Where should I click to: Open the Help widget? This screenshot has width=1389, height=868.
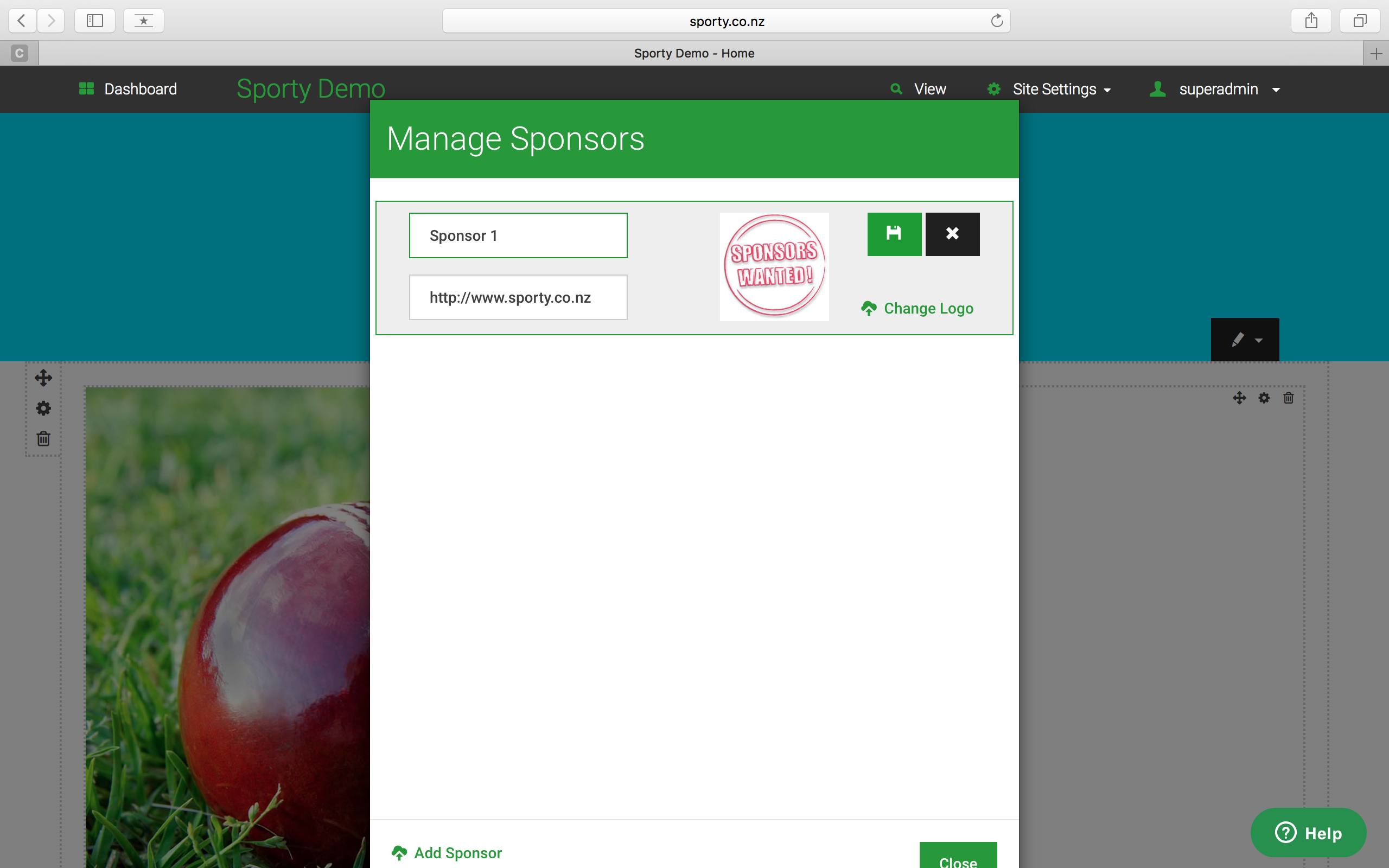pos(1308,832)
